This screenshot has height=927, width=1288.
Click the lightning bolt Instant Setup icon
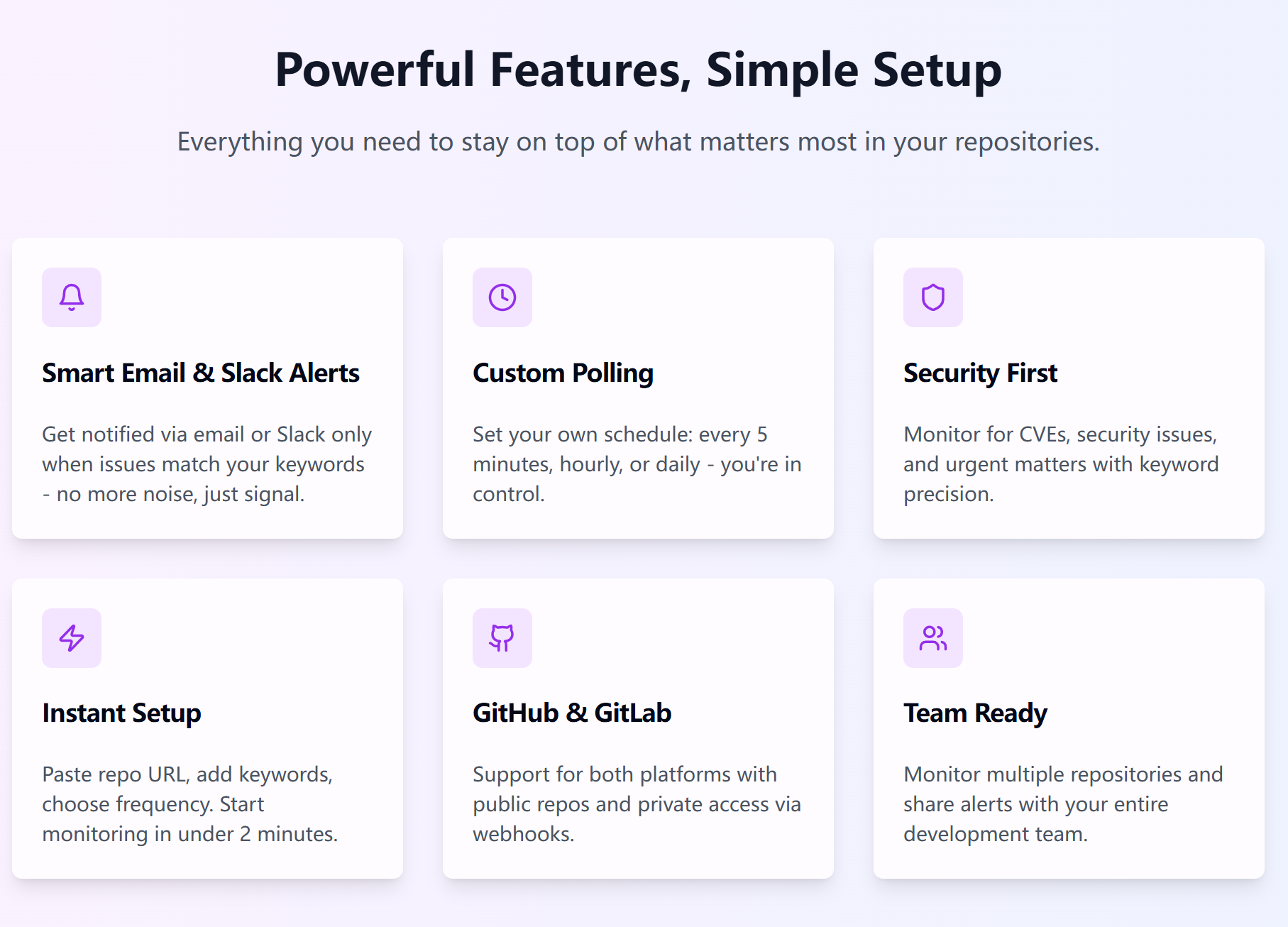[72, 638]
